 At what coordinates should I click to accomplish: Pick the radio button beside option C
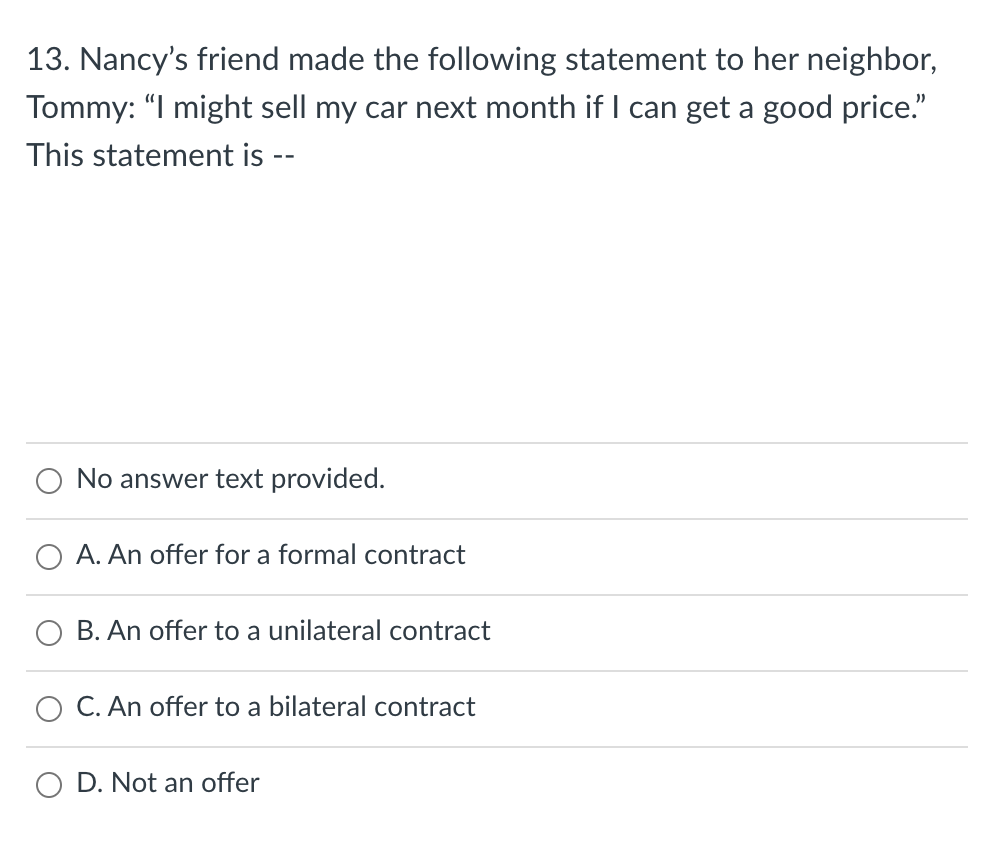51,709
